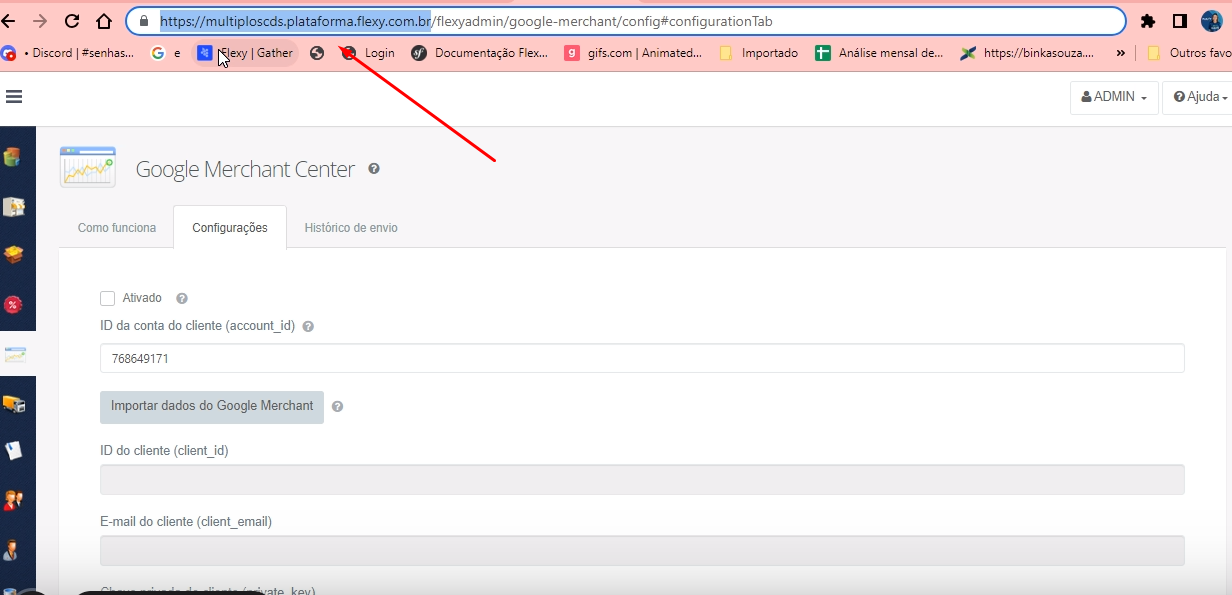Click the red percent promotions sidebar icon
1232x595 pixels.
coord(13,304)
